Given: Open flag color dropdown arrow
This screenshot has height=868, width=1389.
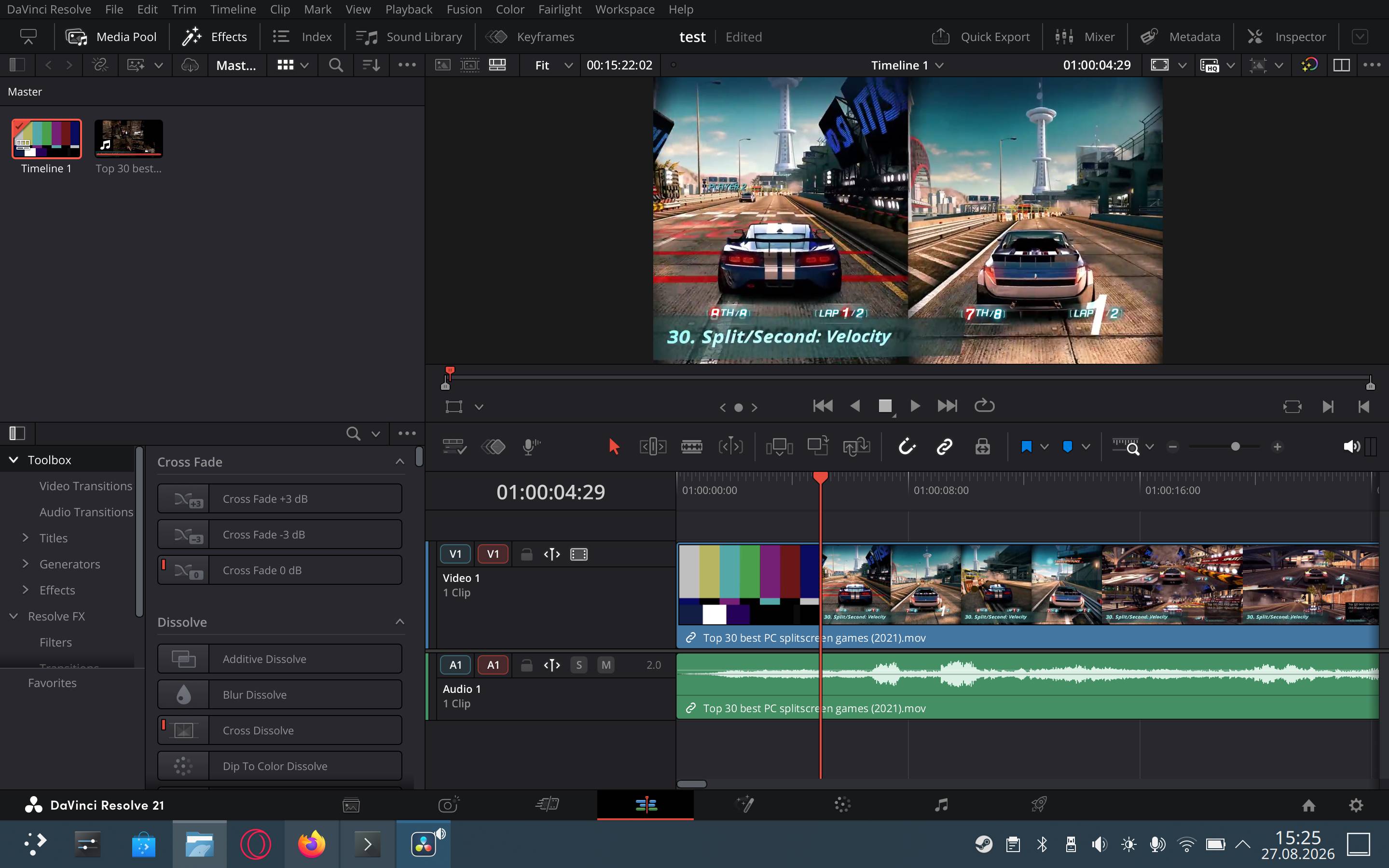Looking at the screenshot, I should click(x=1045, y=447).
